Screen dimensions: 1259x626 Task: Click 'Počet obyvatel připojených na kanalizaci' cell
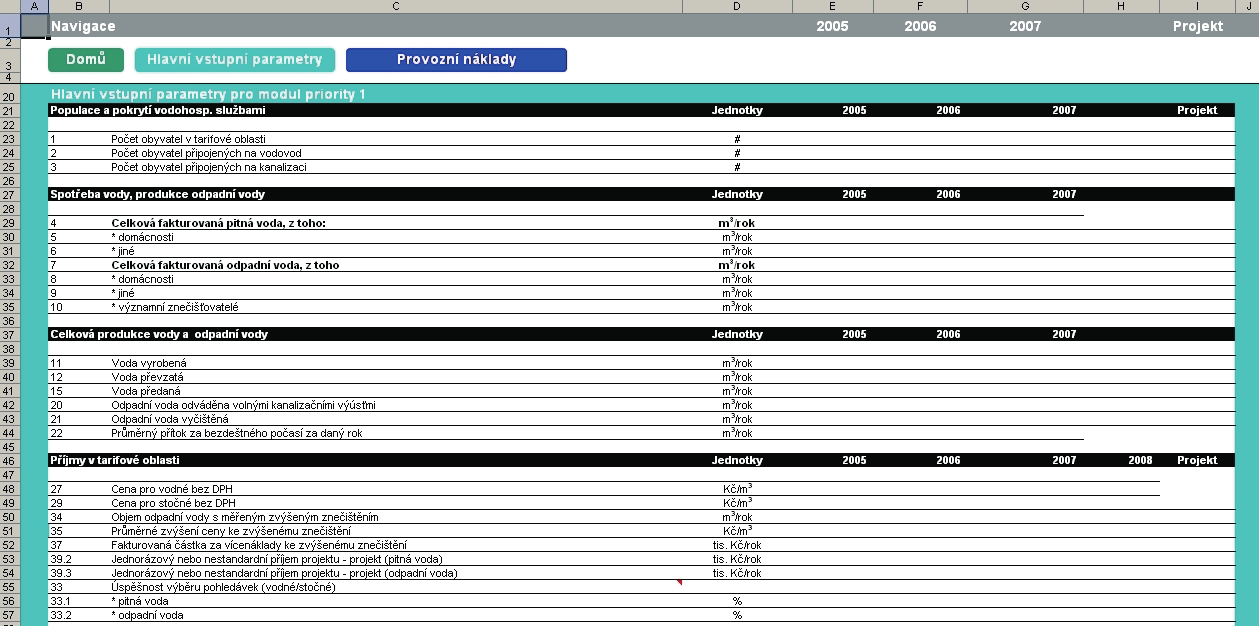209,167
